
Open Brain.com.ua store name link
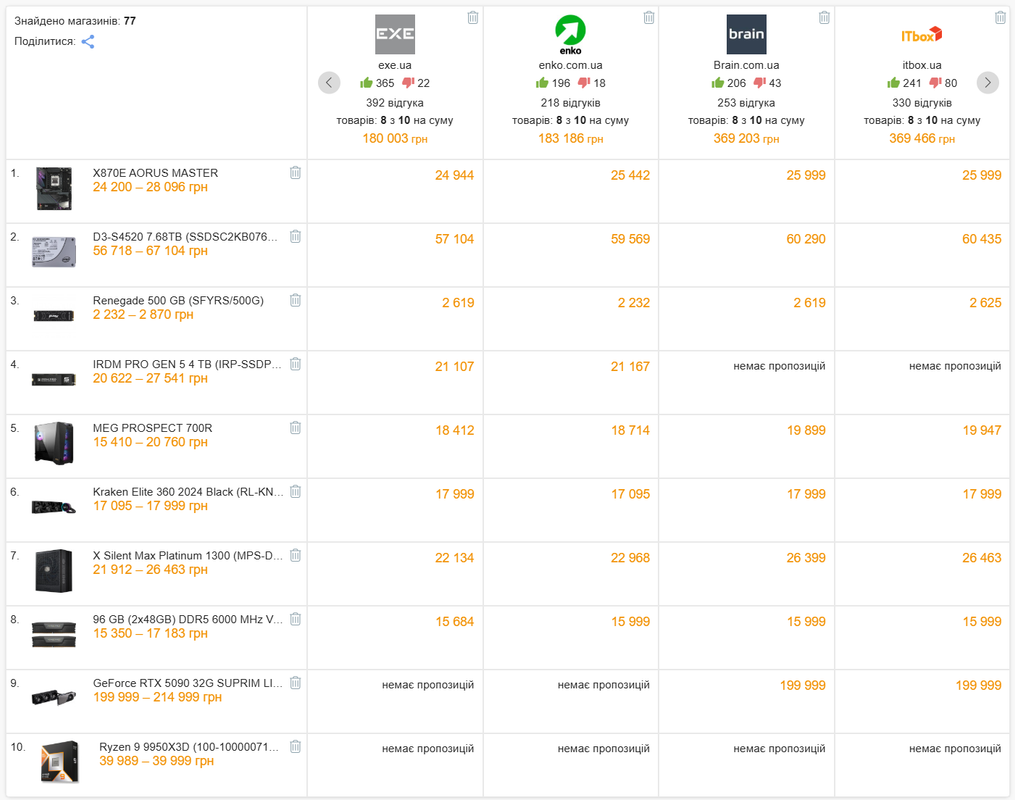746,65
